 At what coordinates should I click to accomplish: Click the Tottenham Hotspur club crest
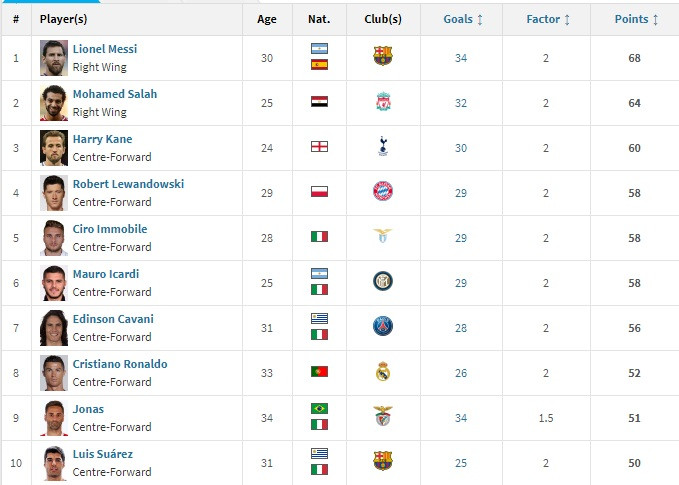[383, 146]
